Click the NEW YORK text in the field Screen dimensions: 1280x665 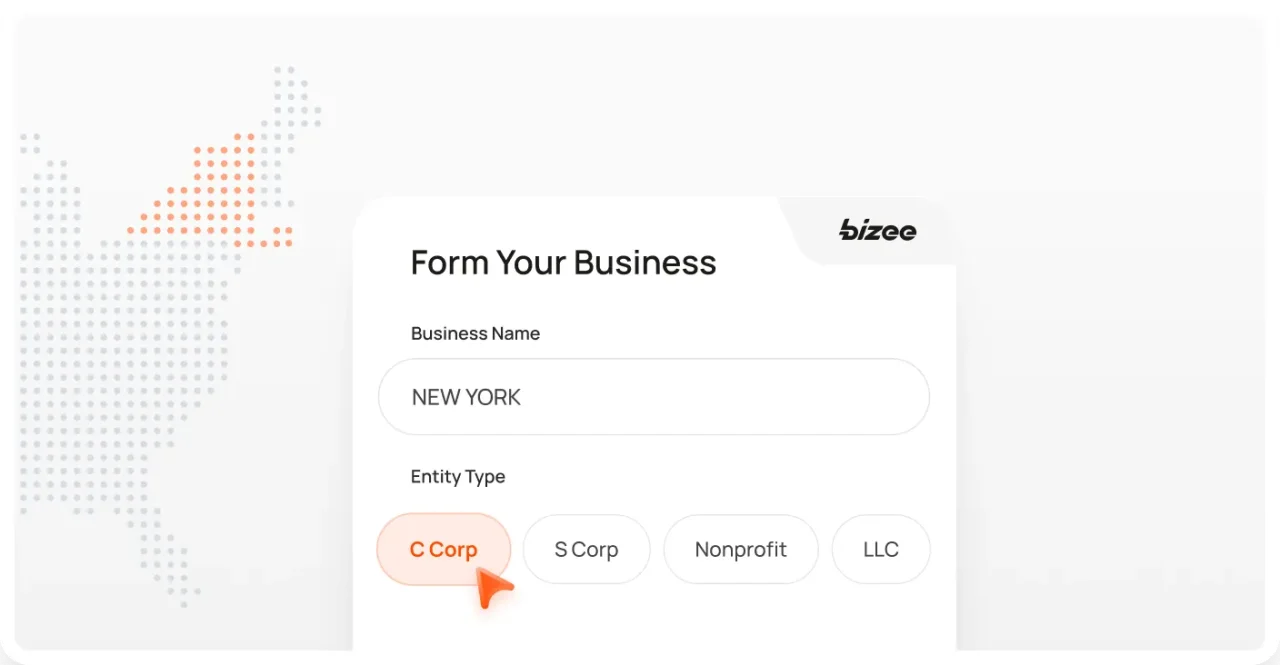[x=466, y=397]
